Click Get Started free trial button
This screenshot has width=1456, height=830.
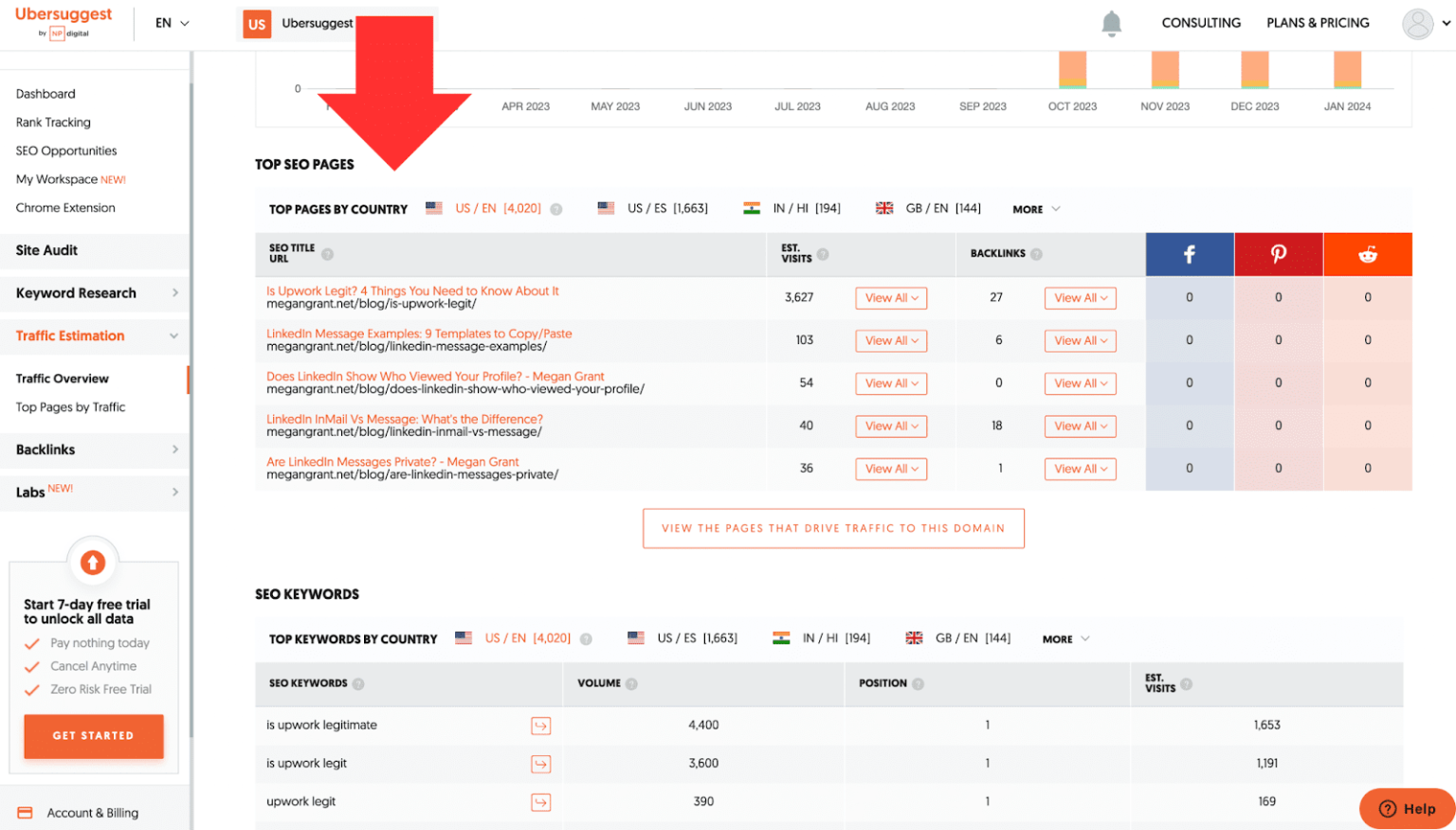pos(94,736)
